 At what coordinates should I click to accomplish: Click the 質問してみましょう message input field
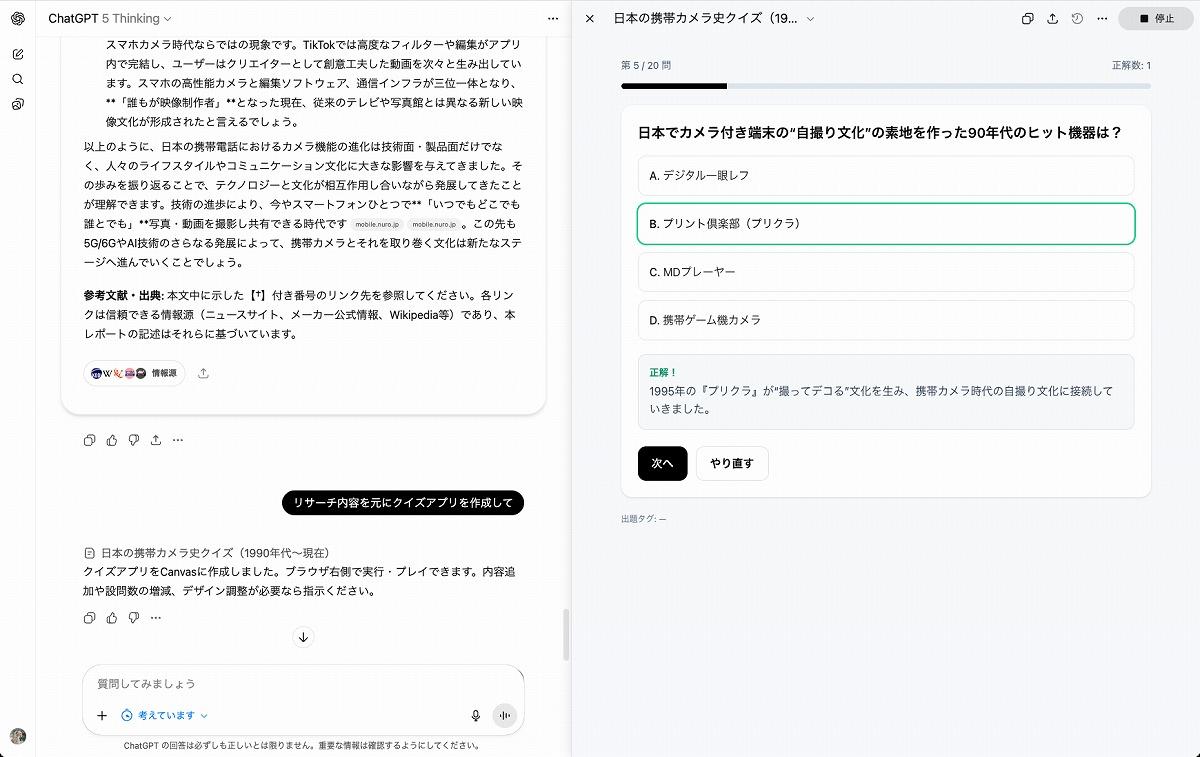tap(300, 684)
